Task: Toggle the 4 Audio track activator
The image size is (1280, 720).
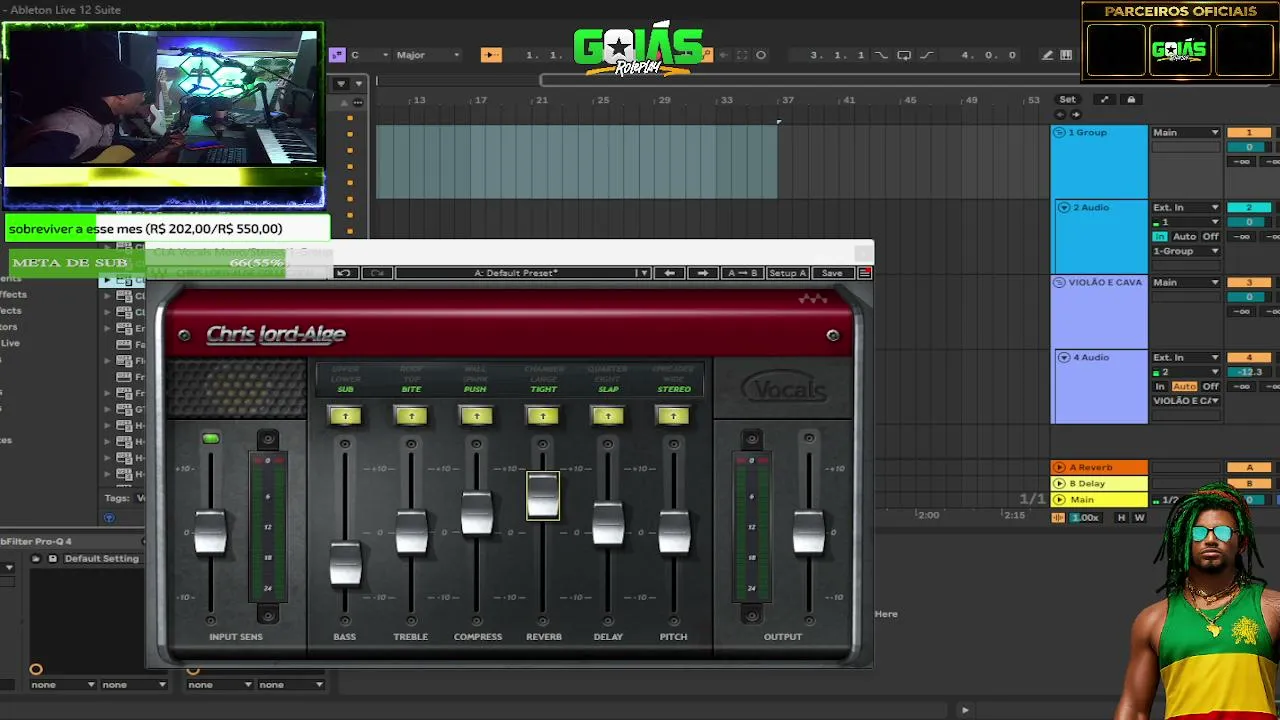Action: click(1249, 358)
